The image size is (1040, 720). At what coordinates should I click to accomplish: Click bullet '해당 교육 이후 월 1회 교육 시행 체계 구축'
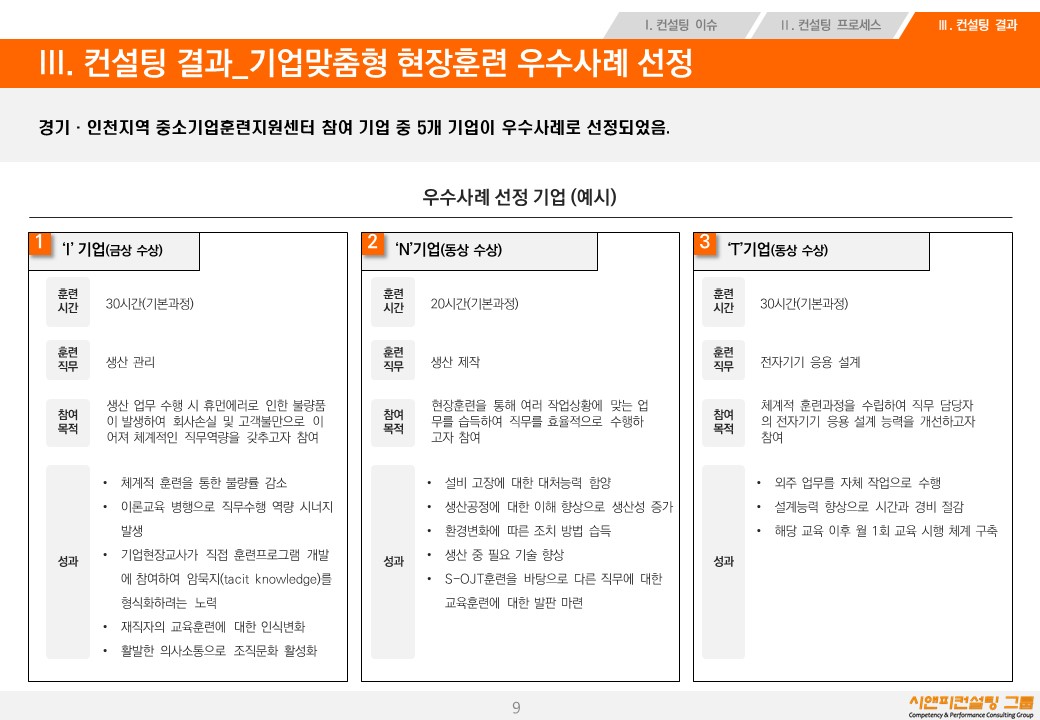pyautogui.click(x=886, y=531)
